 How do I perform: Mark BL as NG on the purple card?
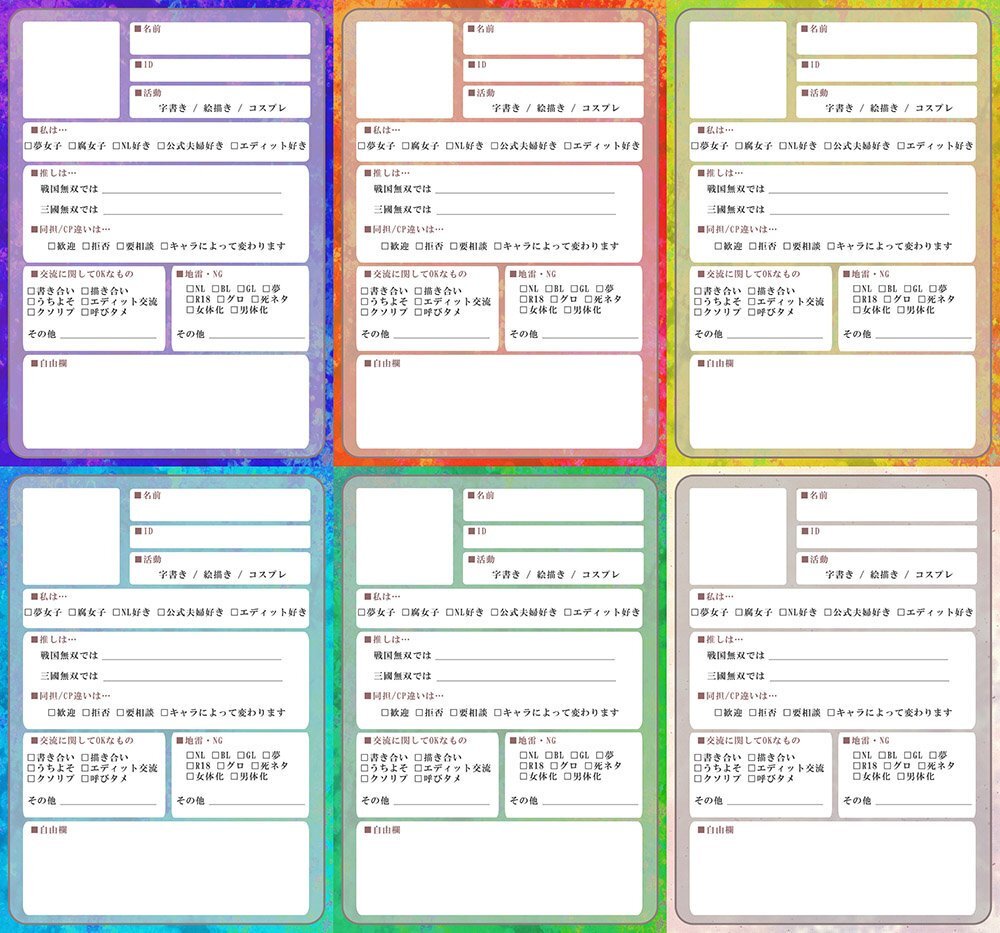point(216,289)
